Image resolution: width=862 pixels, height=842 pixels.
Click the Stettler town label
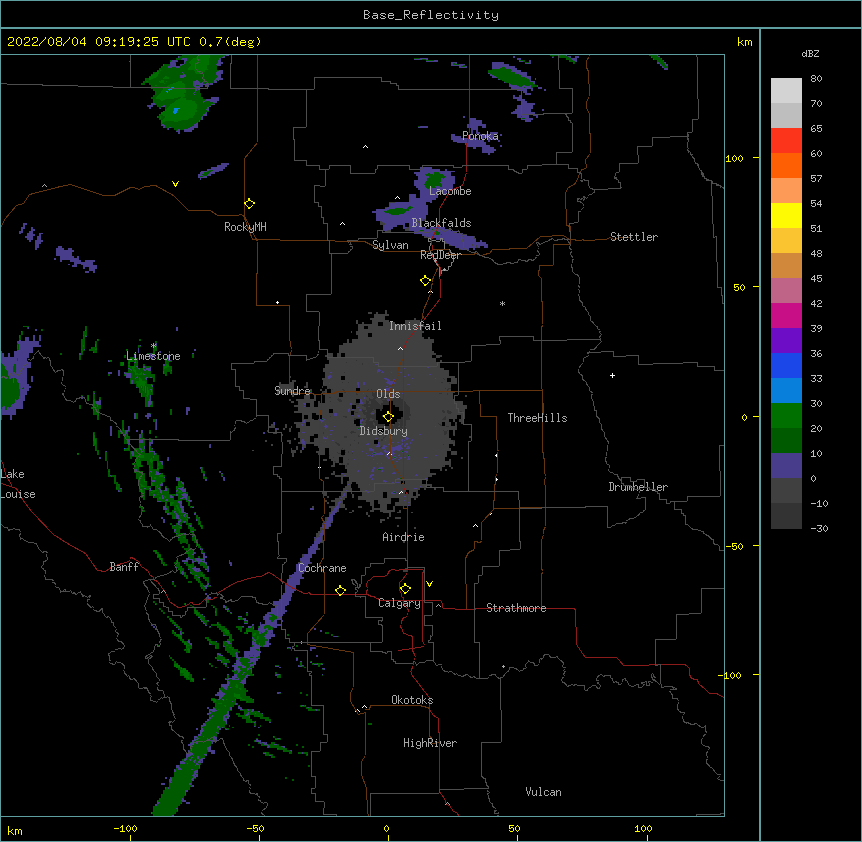pos(634,237)
